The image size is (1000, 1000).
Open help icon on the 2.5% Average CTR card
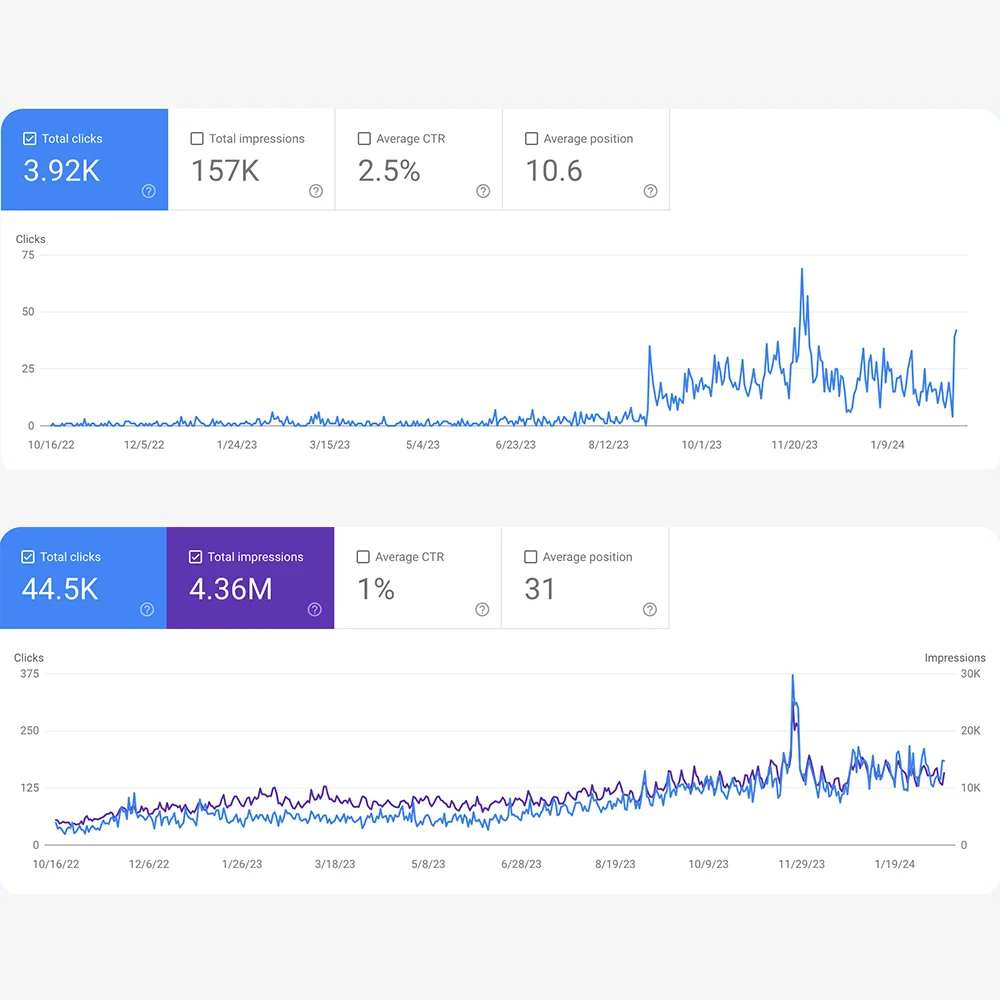point(483,191)
